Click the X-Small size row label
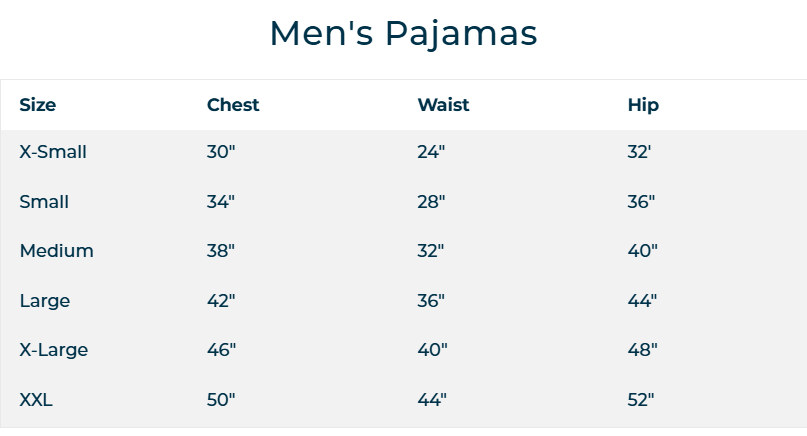Screen dimensions: 807x436 pos(53,152)
